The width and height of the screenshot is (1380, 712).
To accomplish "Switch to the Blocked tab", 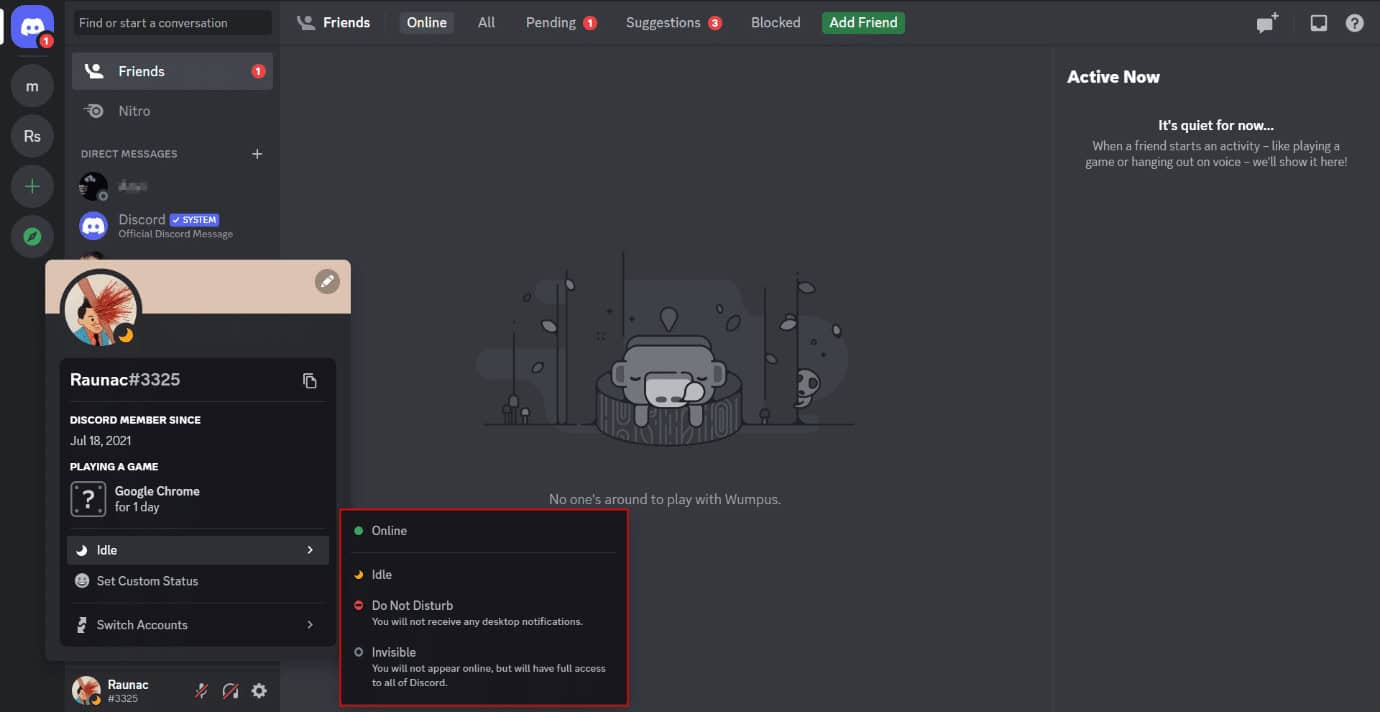I will click(775, 22).
